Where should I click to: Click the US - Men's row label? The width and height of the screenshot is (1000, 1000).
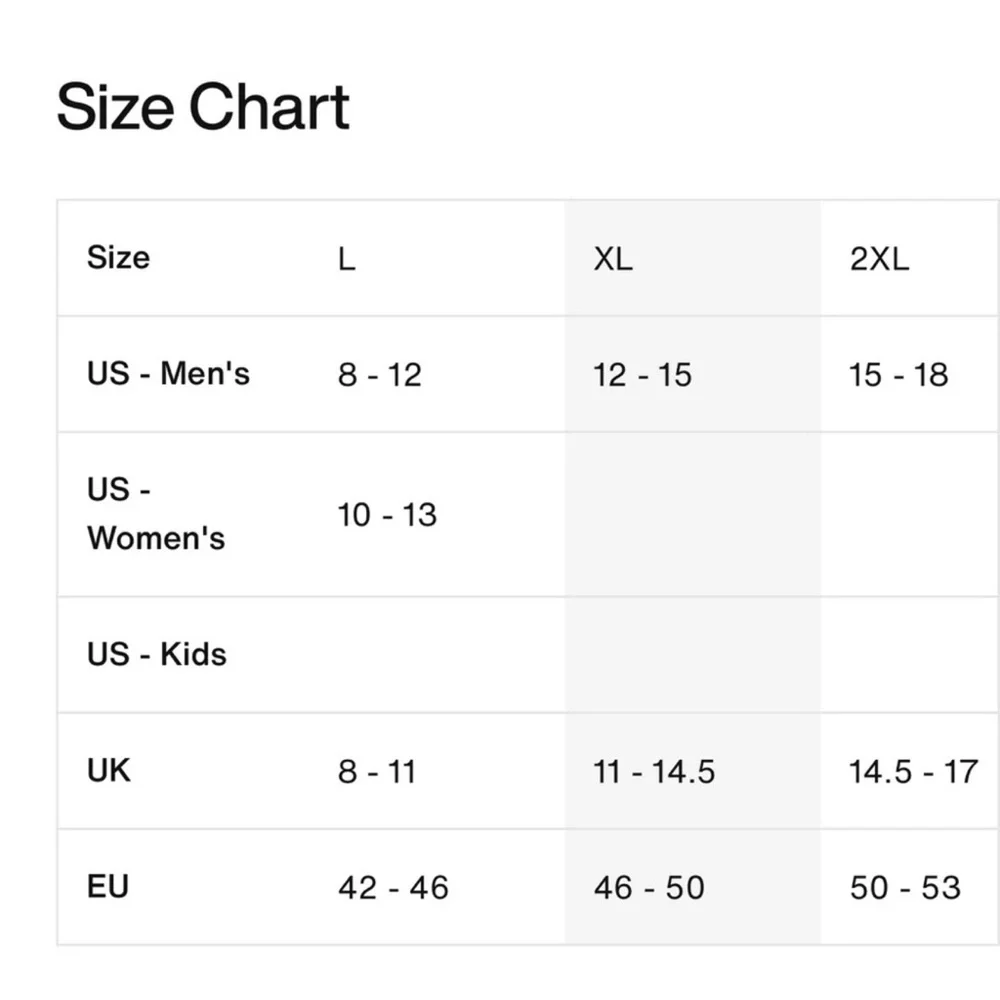168,374
